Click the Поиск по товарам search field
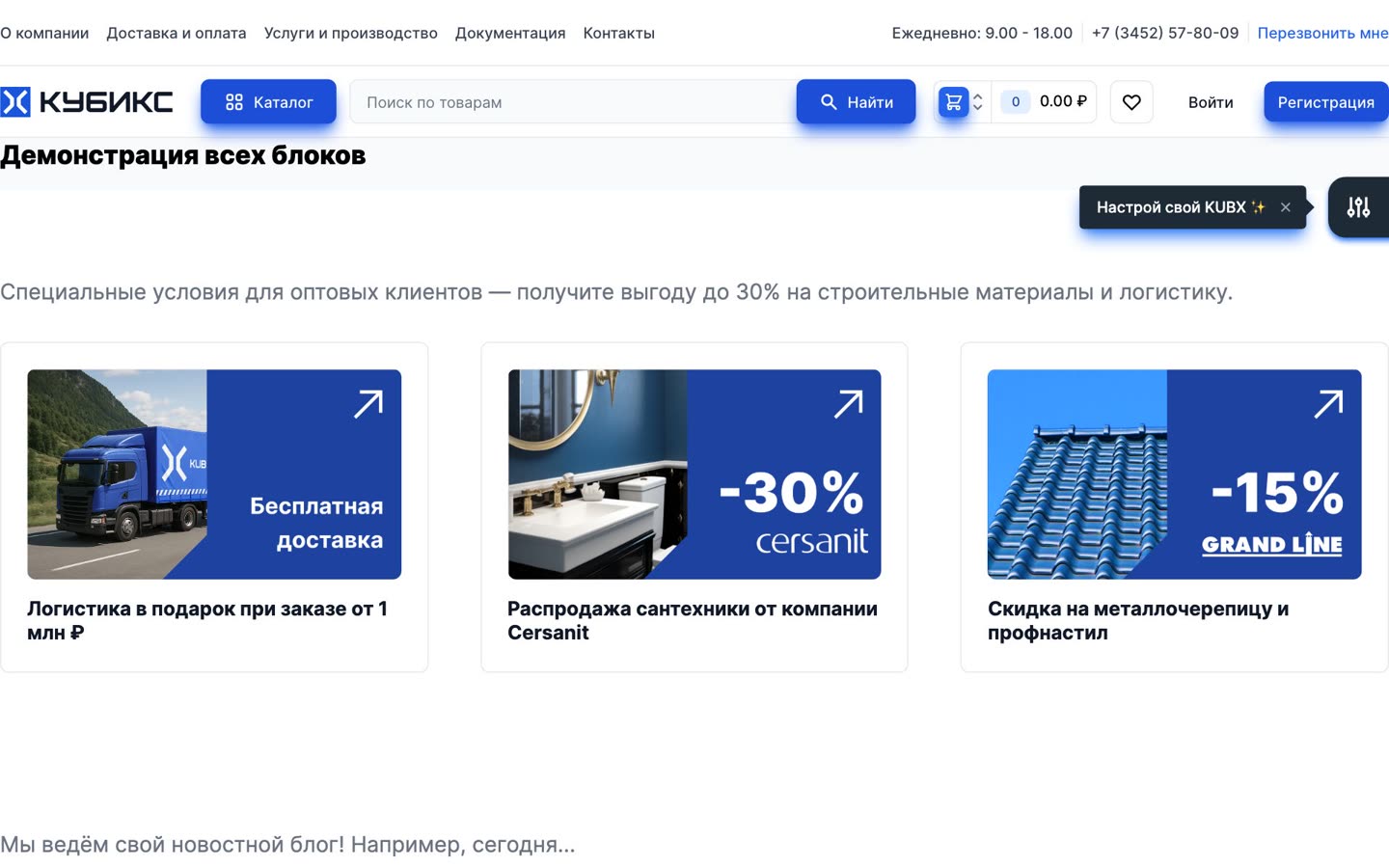The image size is (1389, 868). (x=573, y=101)
